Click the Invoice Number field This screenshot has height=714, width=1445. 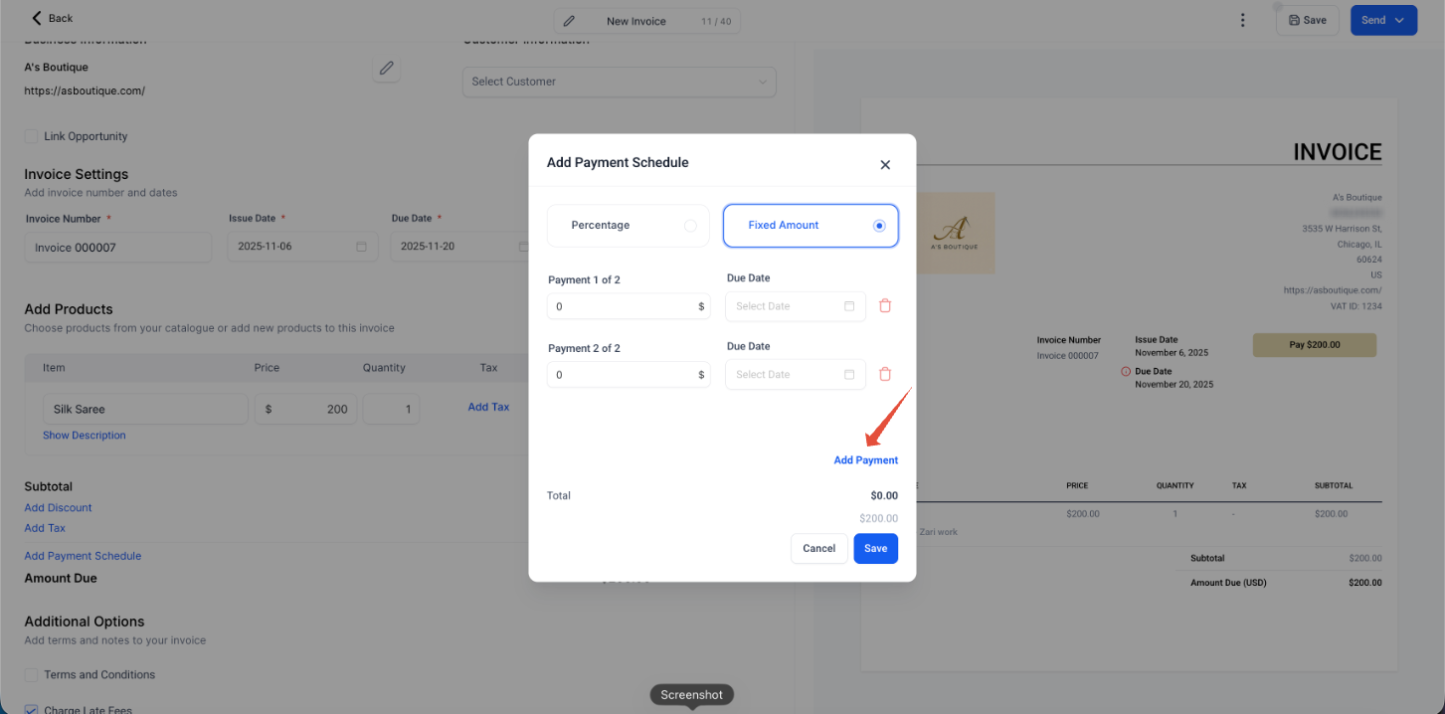(x=118, y=247)
